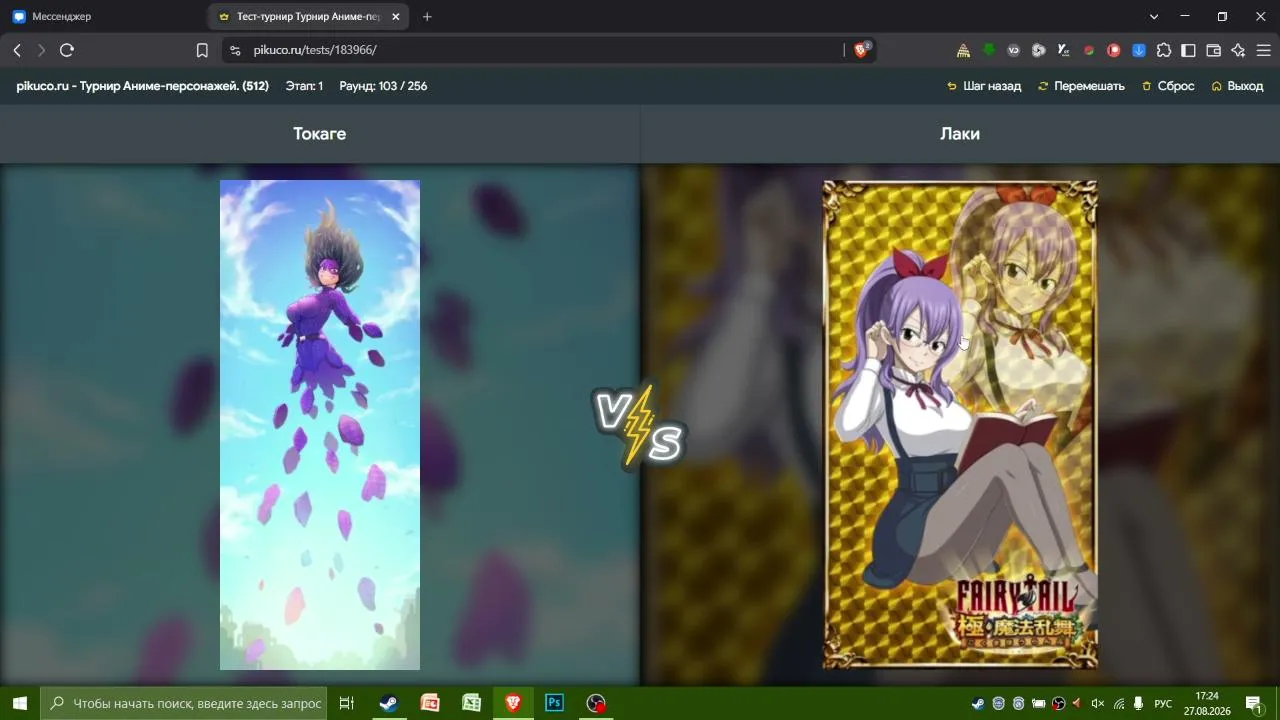Open the Brave Wallet icon
Viewport: 1280px width, 720px height.
pos(1214,50)
